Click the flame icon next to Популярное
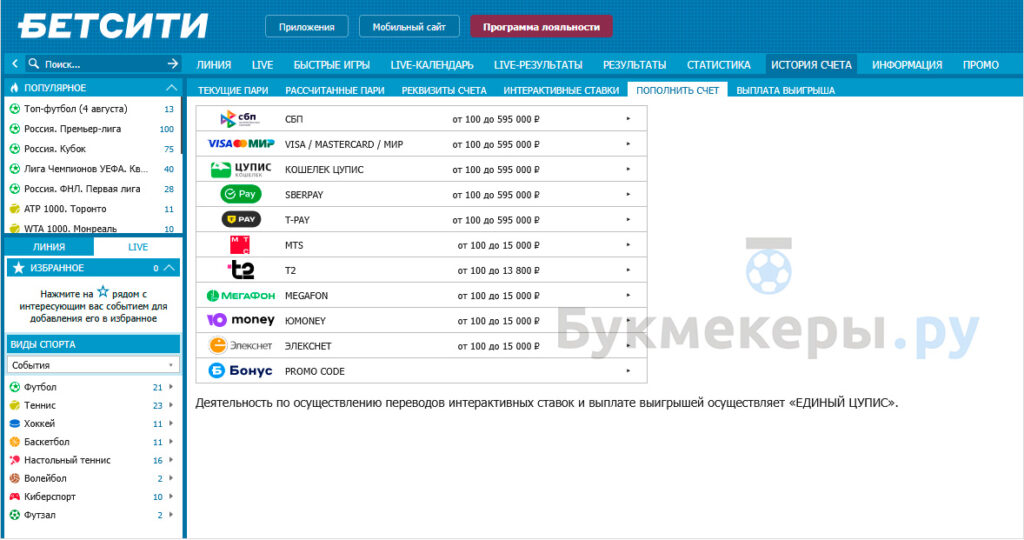This screenshot has height=540, width=1024. tap(14, 87)
